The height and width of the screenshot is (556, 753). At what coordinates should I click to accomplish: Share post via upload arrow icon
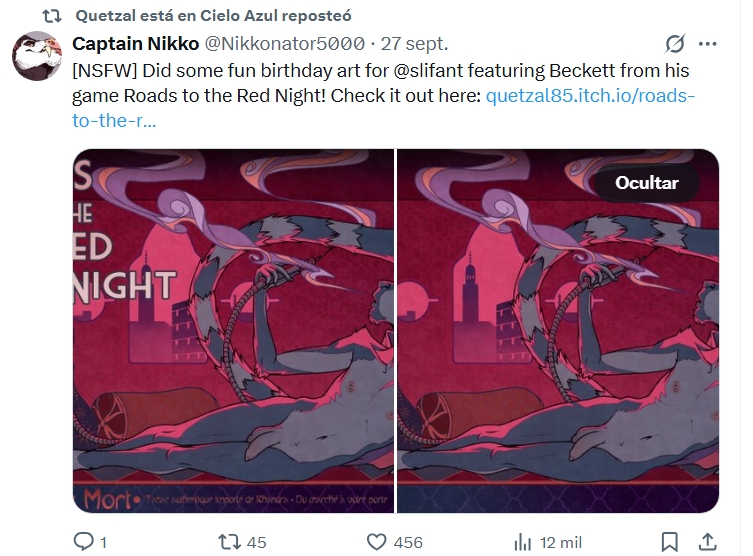[x=707, y=542]
